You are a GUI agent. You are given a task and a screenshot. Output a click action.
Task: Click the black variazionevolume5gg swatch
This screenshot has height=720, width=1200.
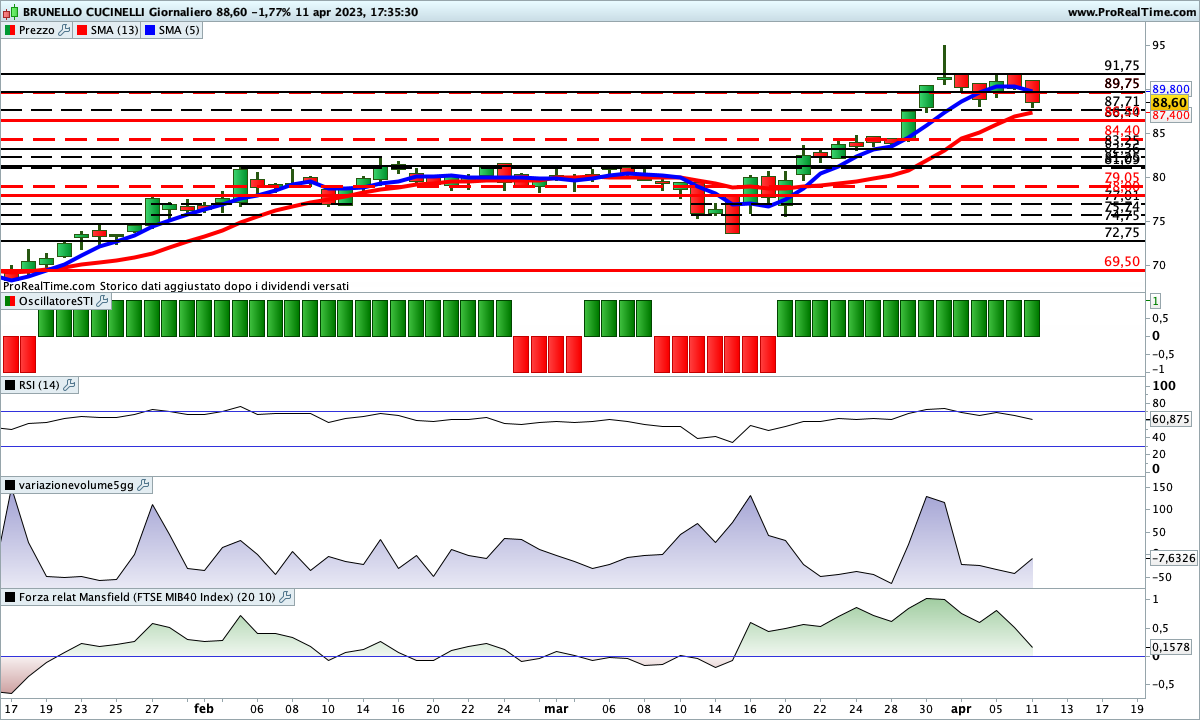coord(10,485)
